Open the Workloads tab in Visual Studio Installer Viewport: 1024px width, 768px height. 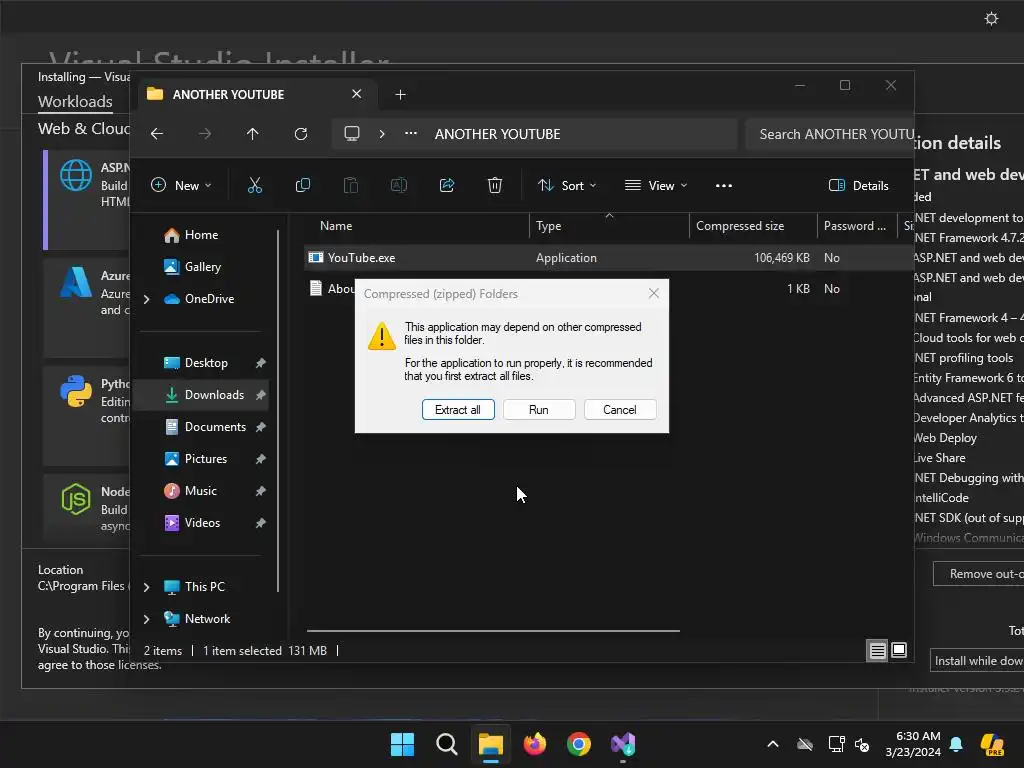tap(75, 101)
